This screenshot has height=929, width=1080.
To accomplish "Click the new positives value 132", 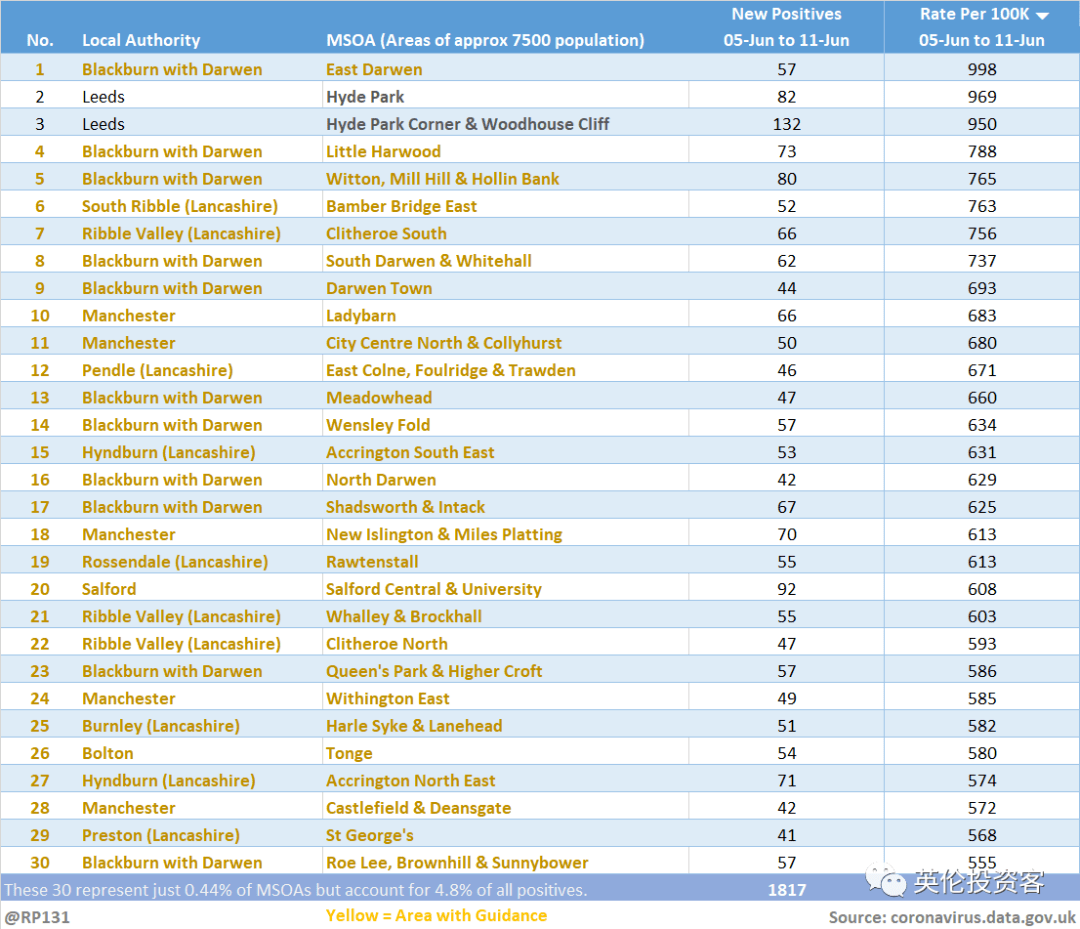I will tap(786, 124).
